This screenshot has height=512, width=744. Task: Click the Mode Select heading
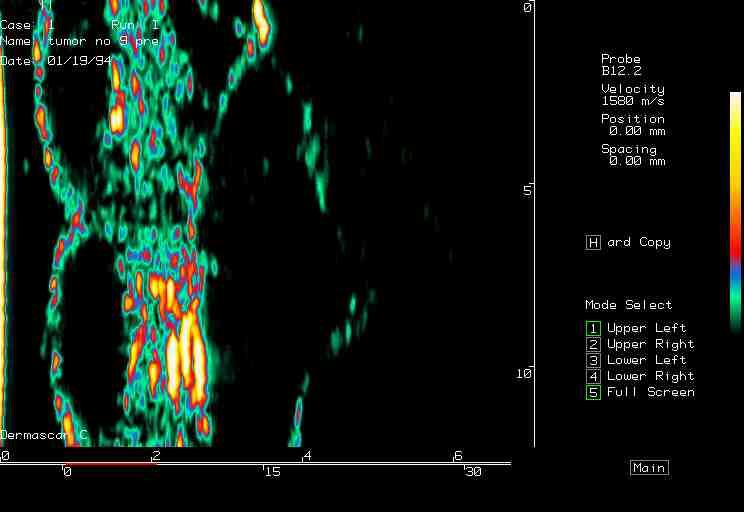coord(628,305)
